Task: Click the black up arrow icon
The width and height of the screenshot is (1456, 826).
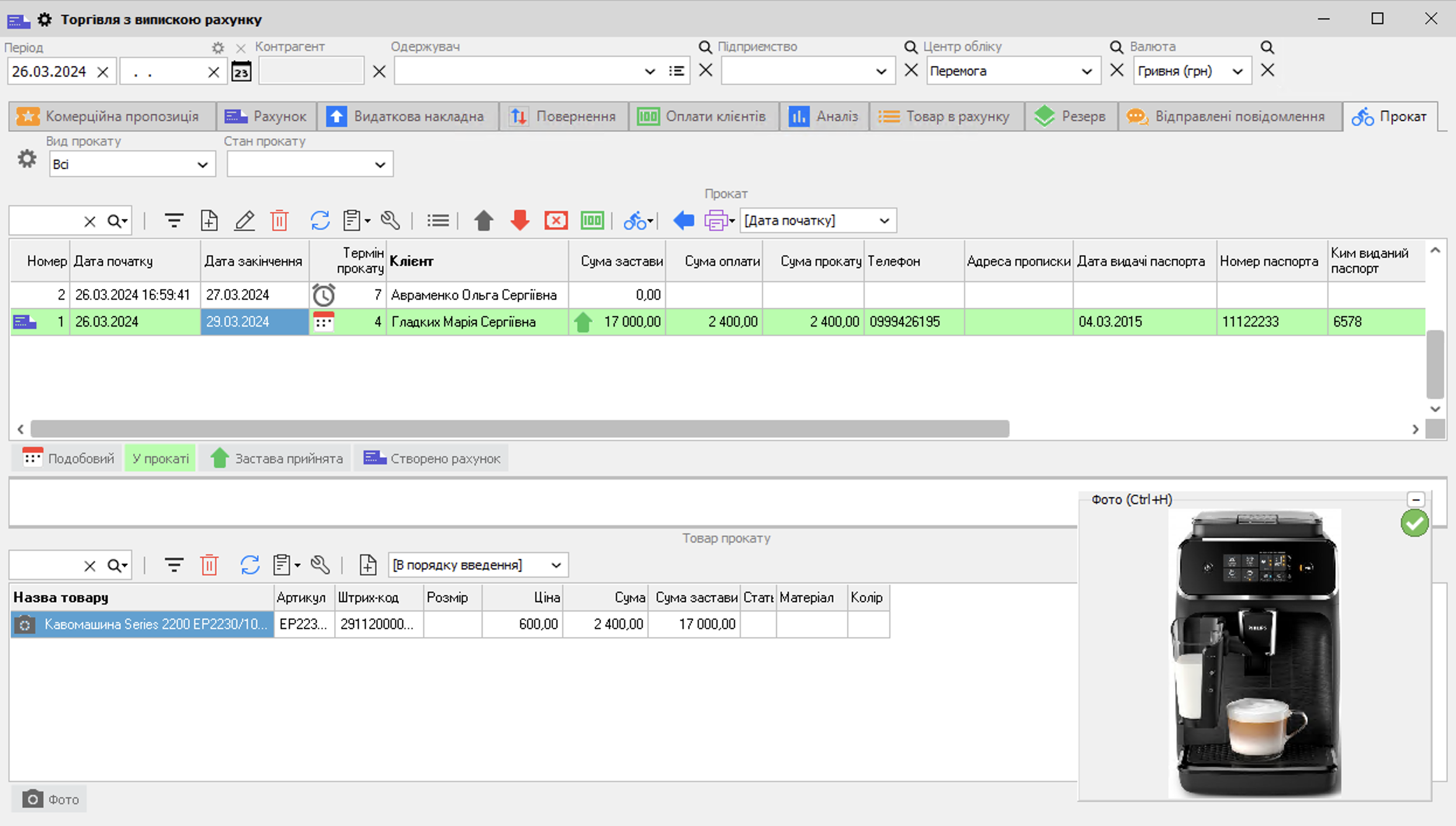Action: pyautogui.click(x=483, y=221)
